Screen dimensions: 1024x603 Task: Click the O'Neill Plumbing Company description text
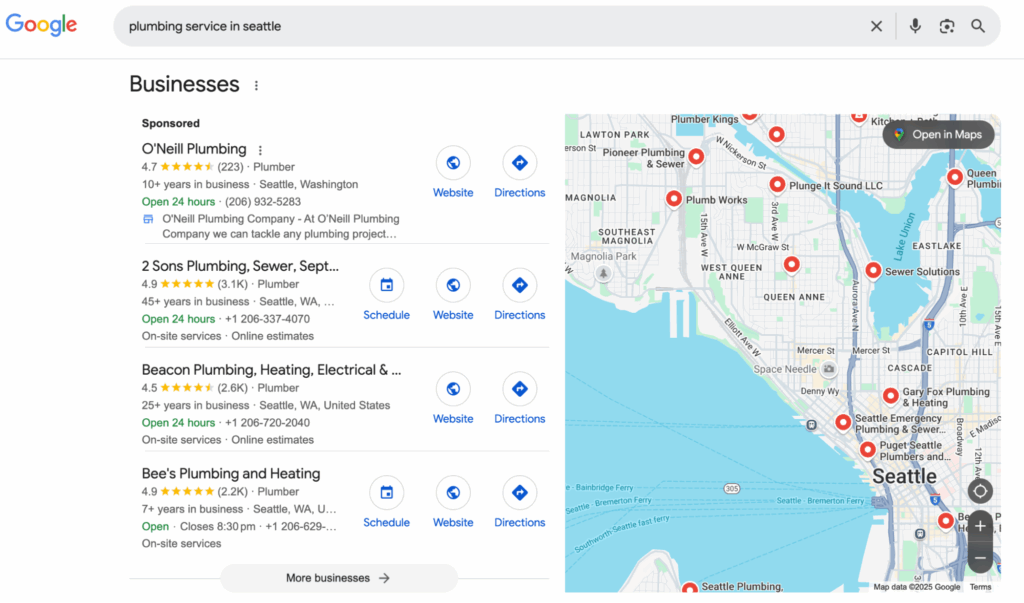(x=281, y=226)
